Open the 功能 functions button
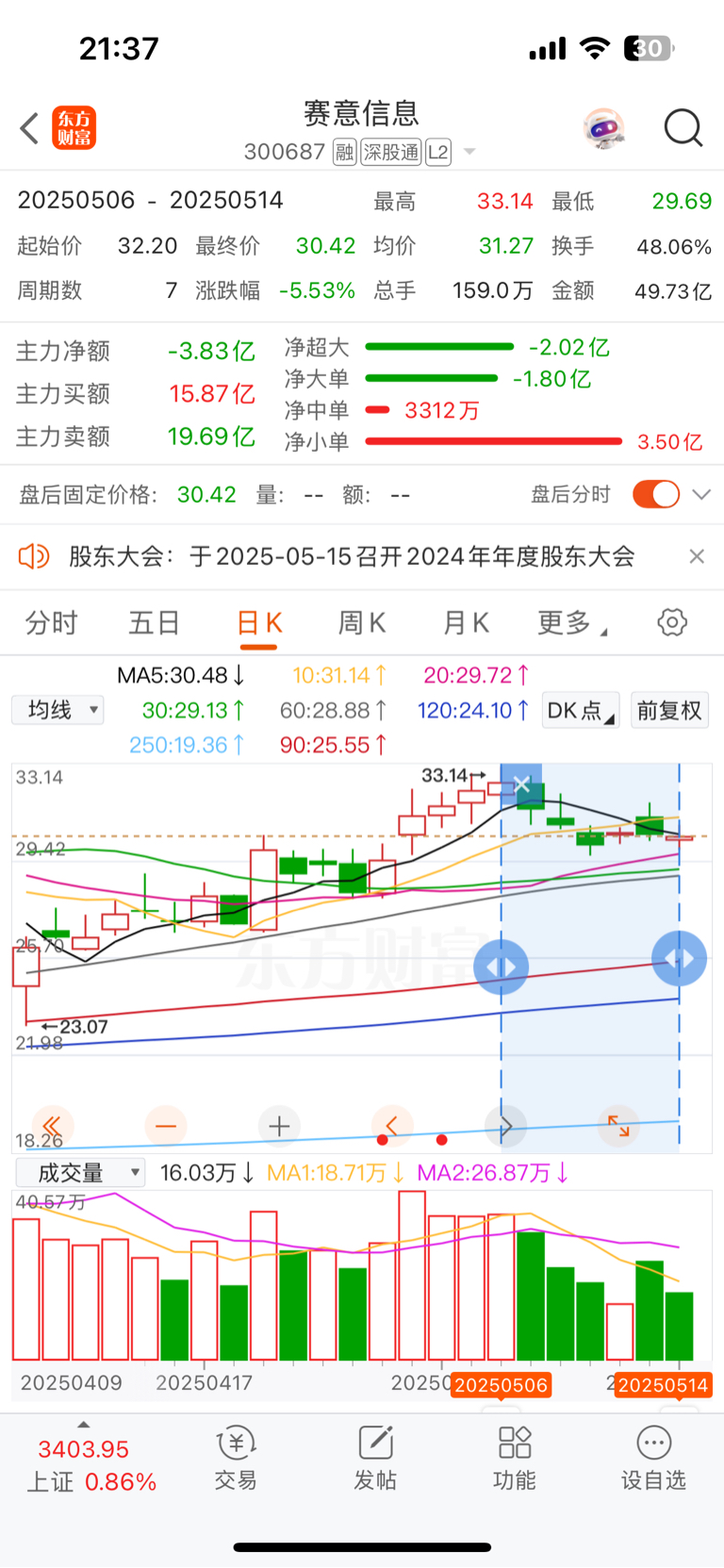This screenshot has width=724, height=1568. [x=515, y=1458]
